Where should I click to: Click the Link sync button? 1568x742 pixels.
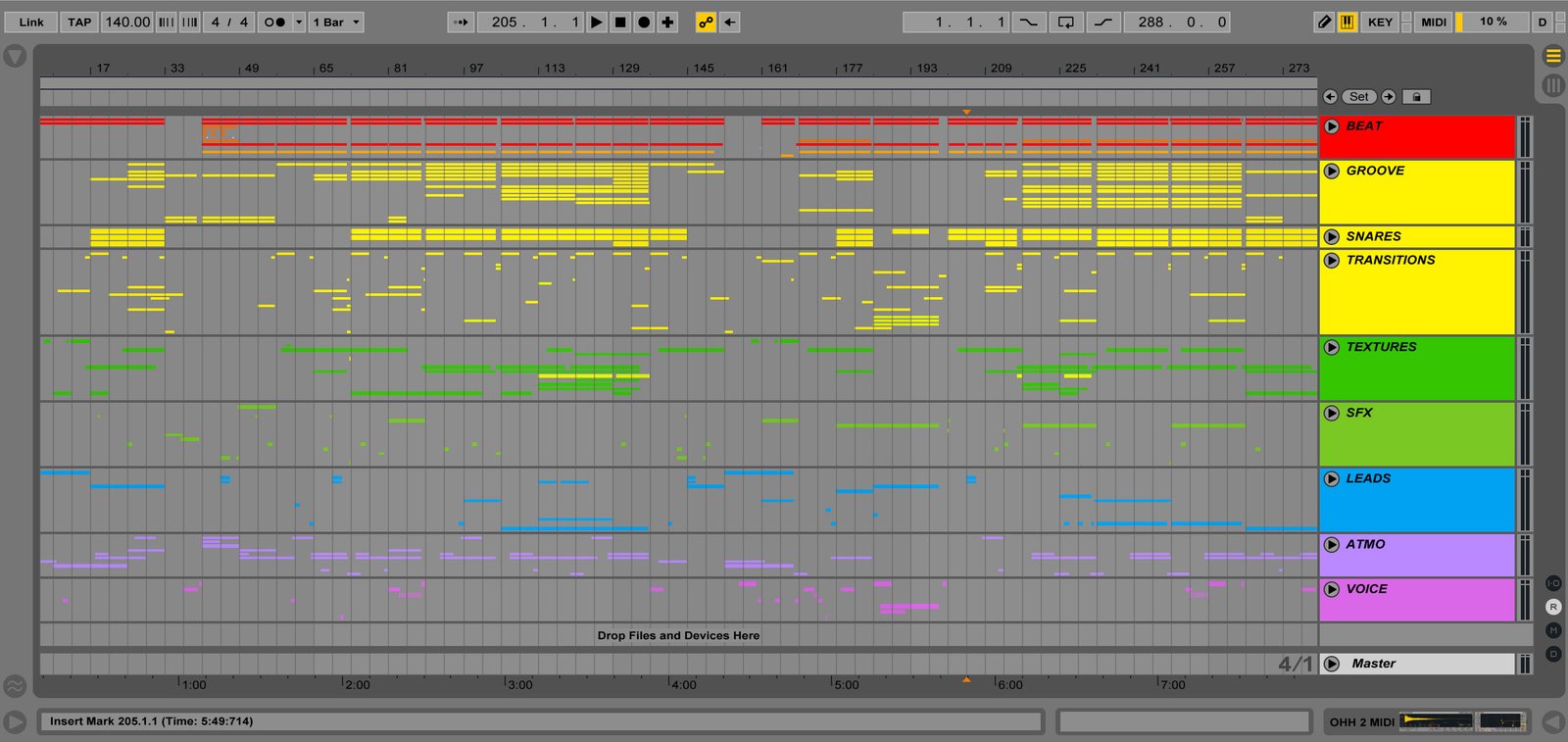[31, 22]
